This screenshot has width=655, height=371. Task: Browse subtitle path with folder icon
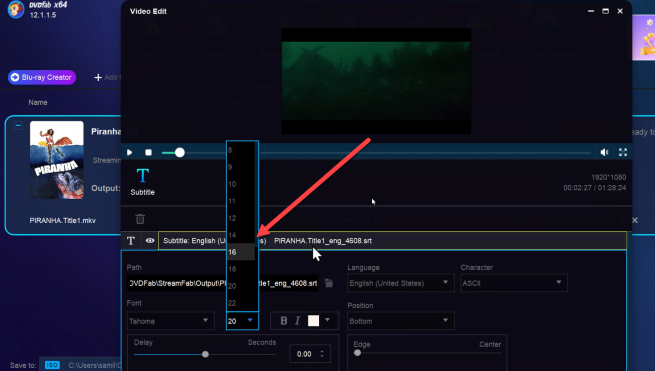[x=329, y=283]
